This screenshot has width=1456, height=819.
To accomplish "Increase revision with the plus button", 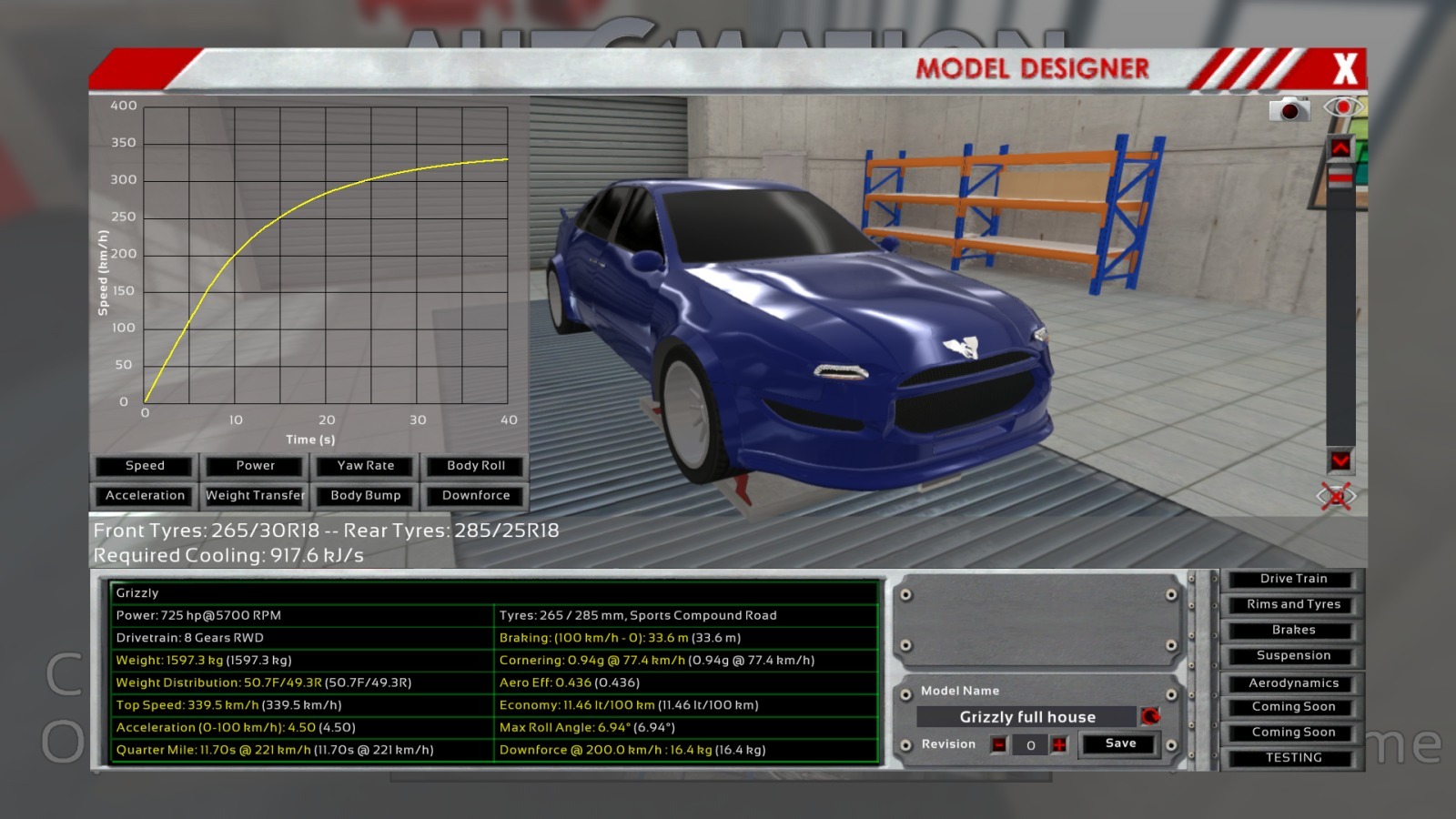I will click(1059, 745).
